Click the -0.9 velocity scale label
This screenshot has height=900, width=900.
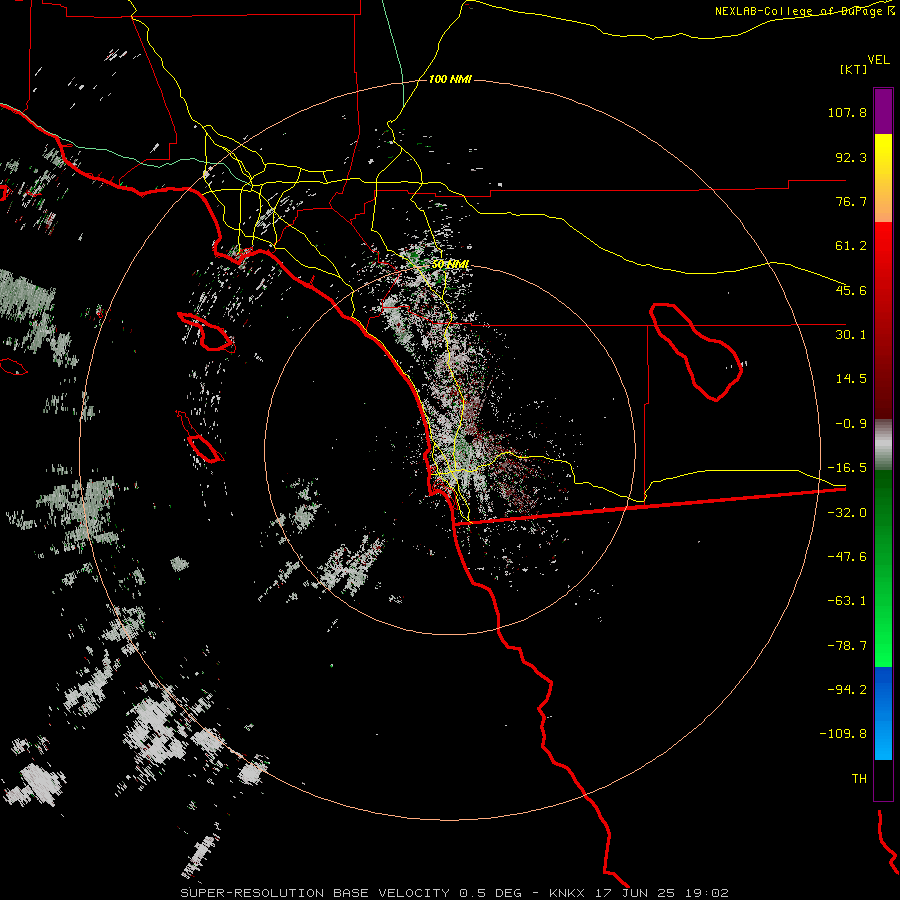851,423
